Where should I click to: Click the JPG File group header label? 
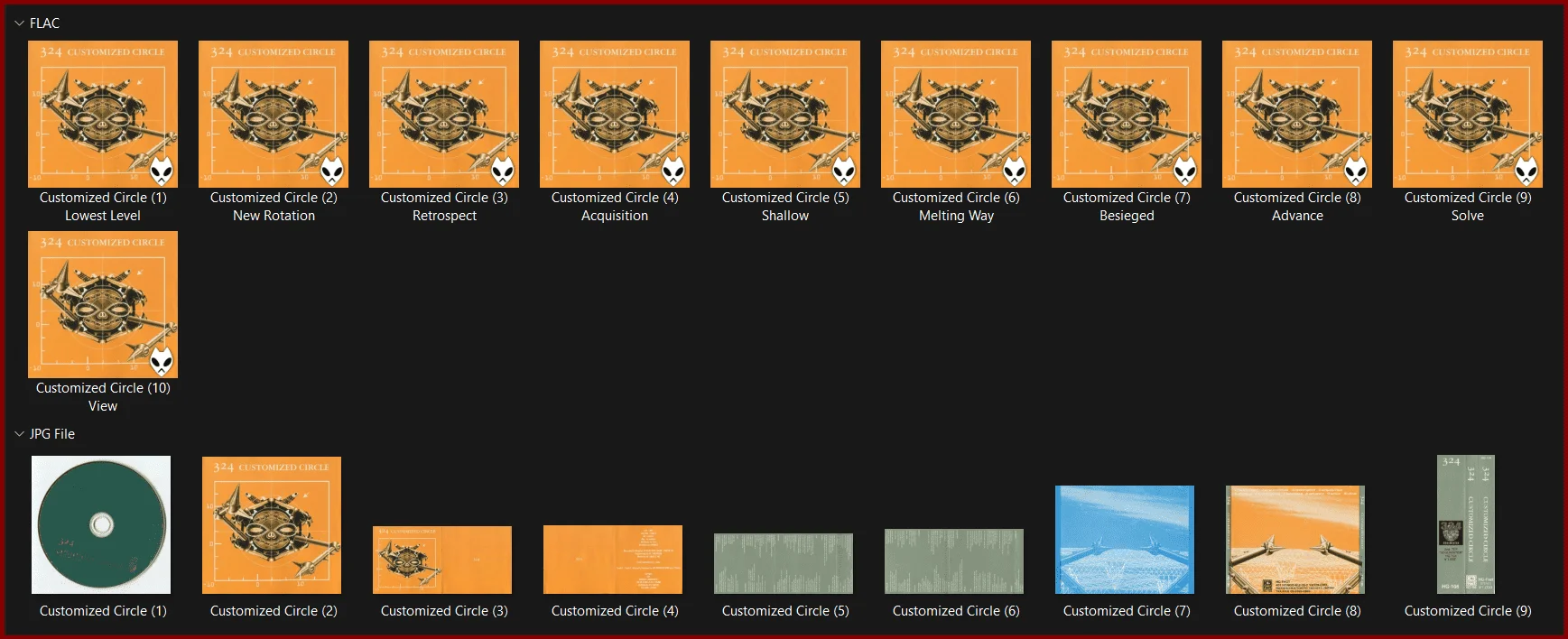click(x=52, y=434)
